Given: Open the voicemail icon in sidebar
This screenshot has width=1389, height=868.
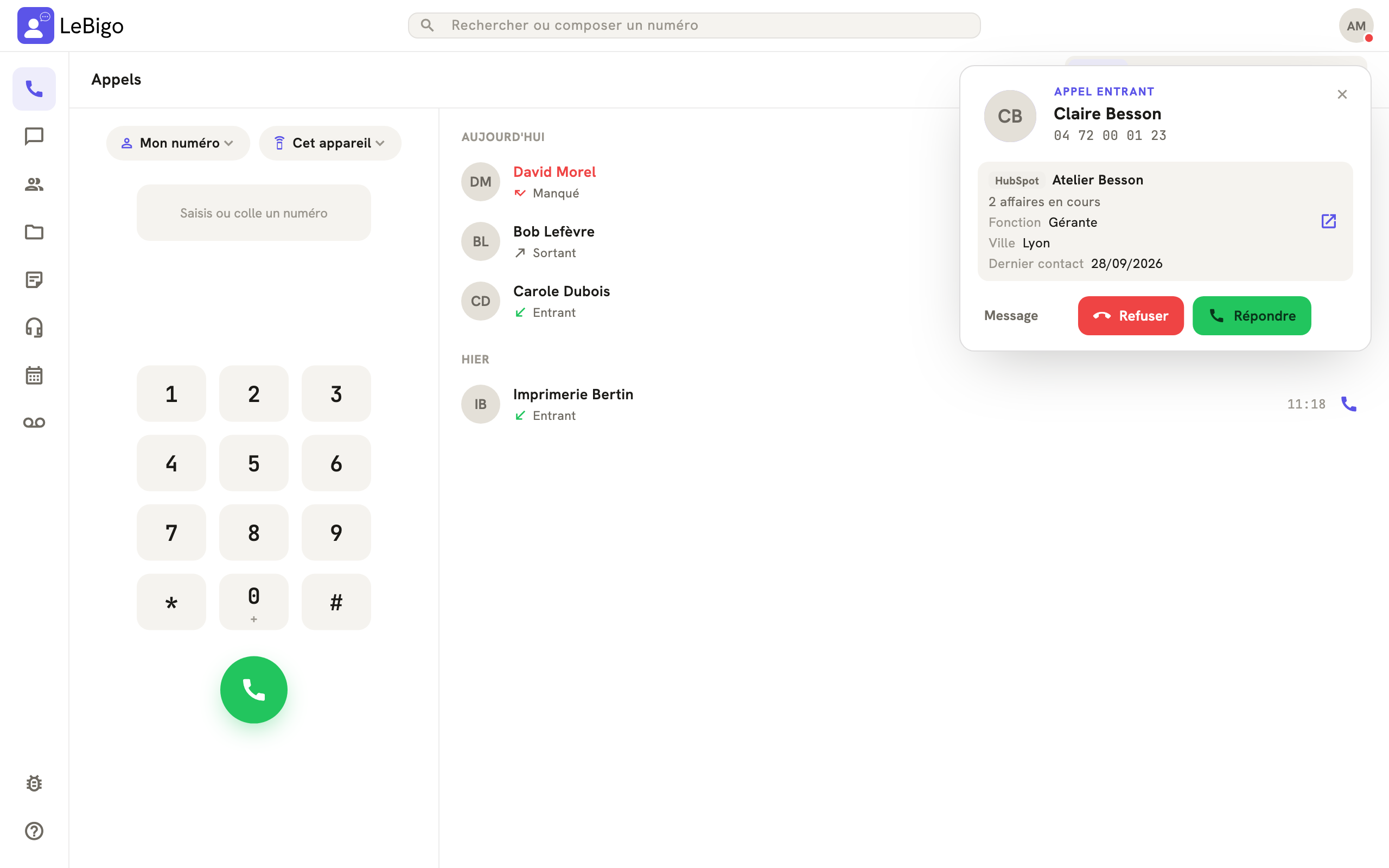Looking at the screenshot, I should click(x=34, y=423).
